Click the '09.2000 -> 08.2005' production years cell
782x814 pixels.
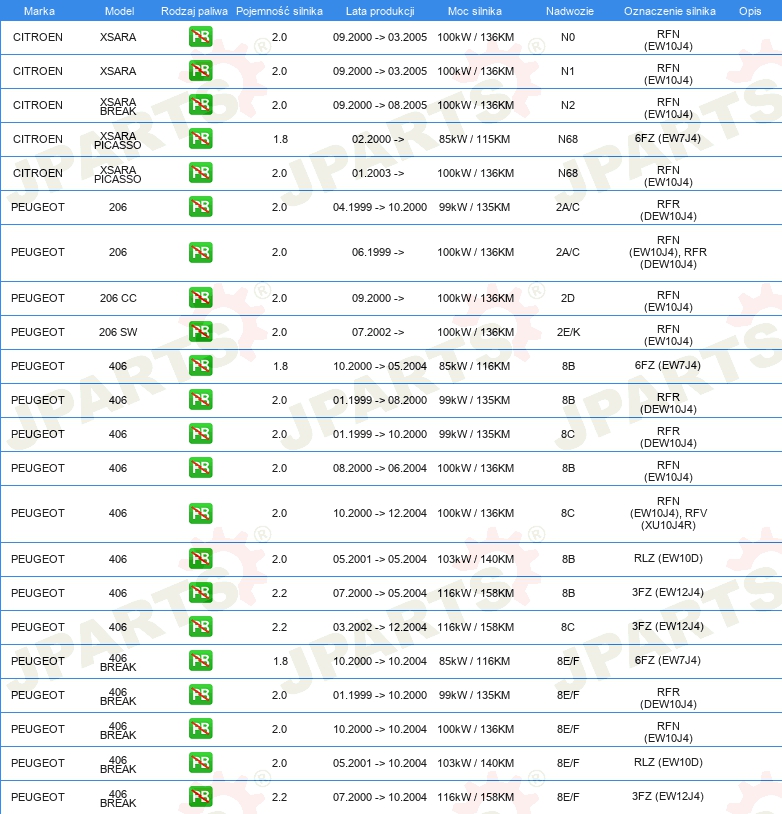pos(380,105)
